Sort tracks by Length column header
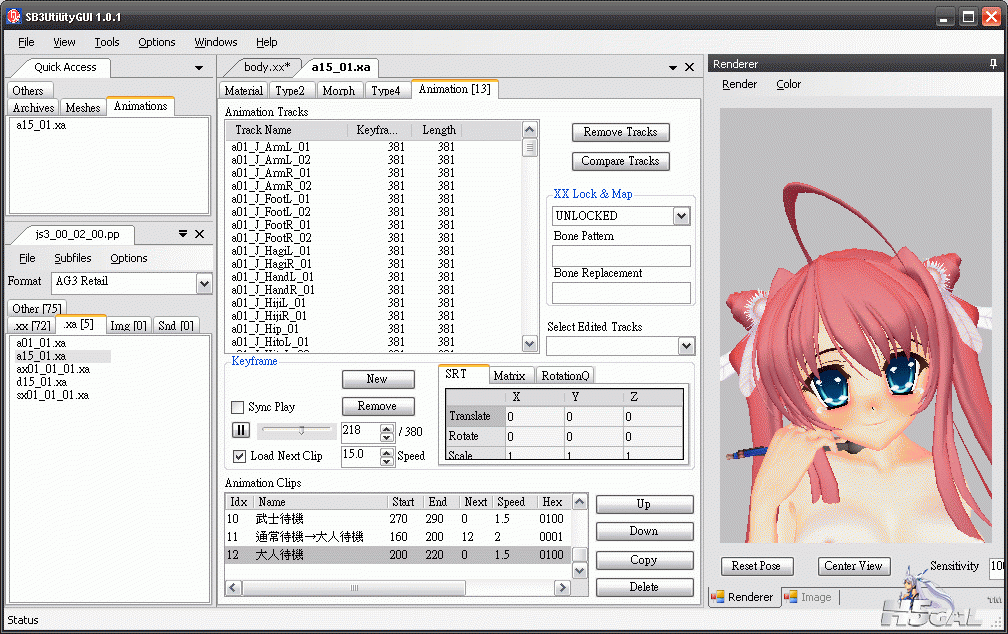This screenshot has height=634, width=1008. coord(438,130)
